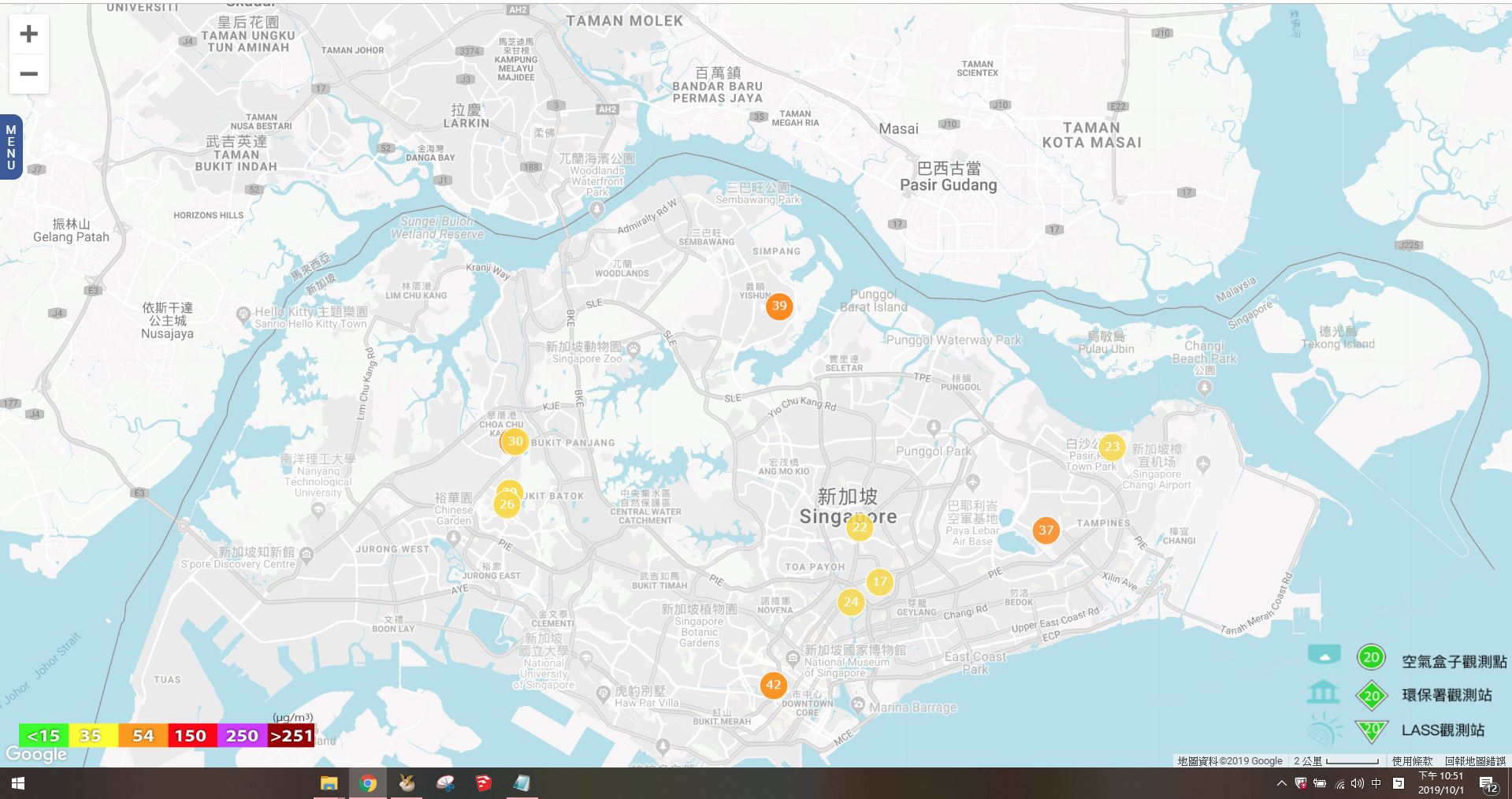The width and height of the screenshot is (1512, 799).
Task: Click the Google logo on the map
Action: tap(36, 755)
